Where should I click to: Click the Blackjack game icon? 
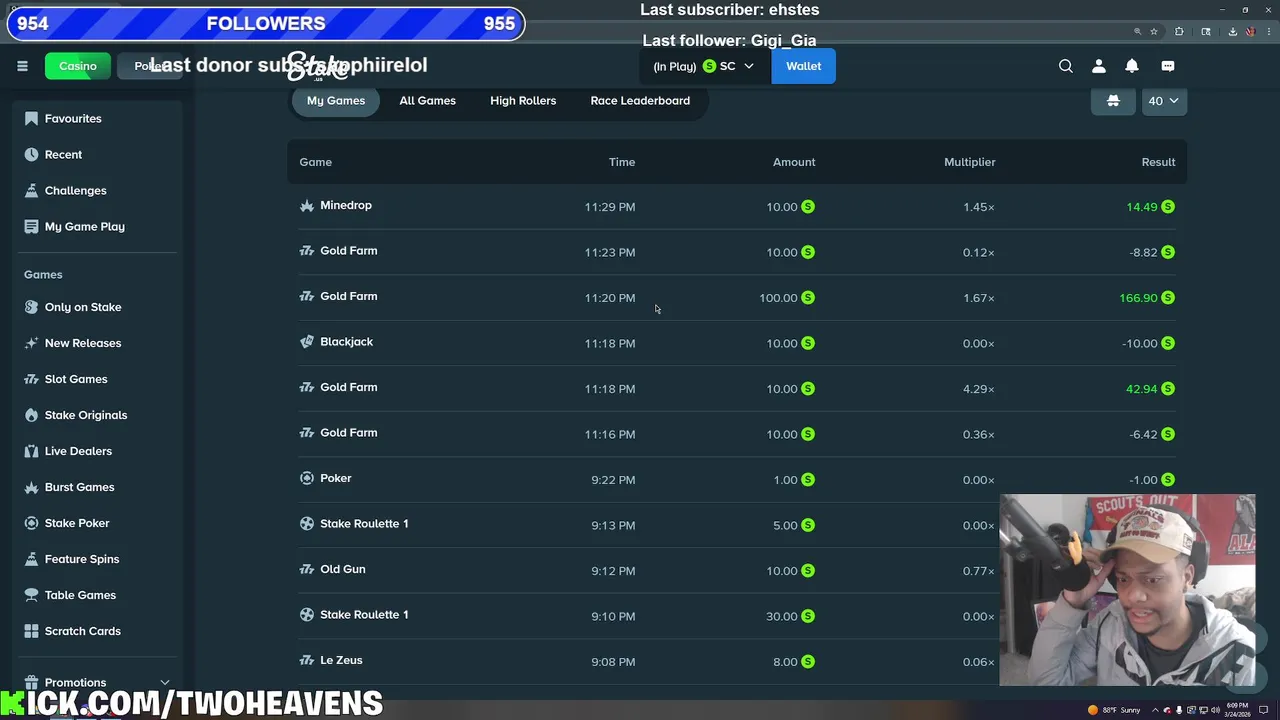point(307,342)
